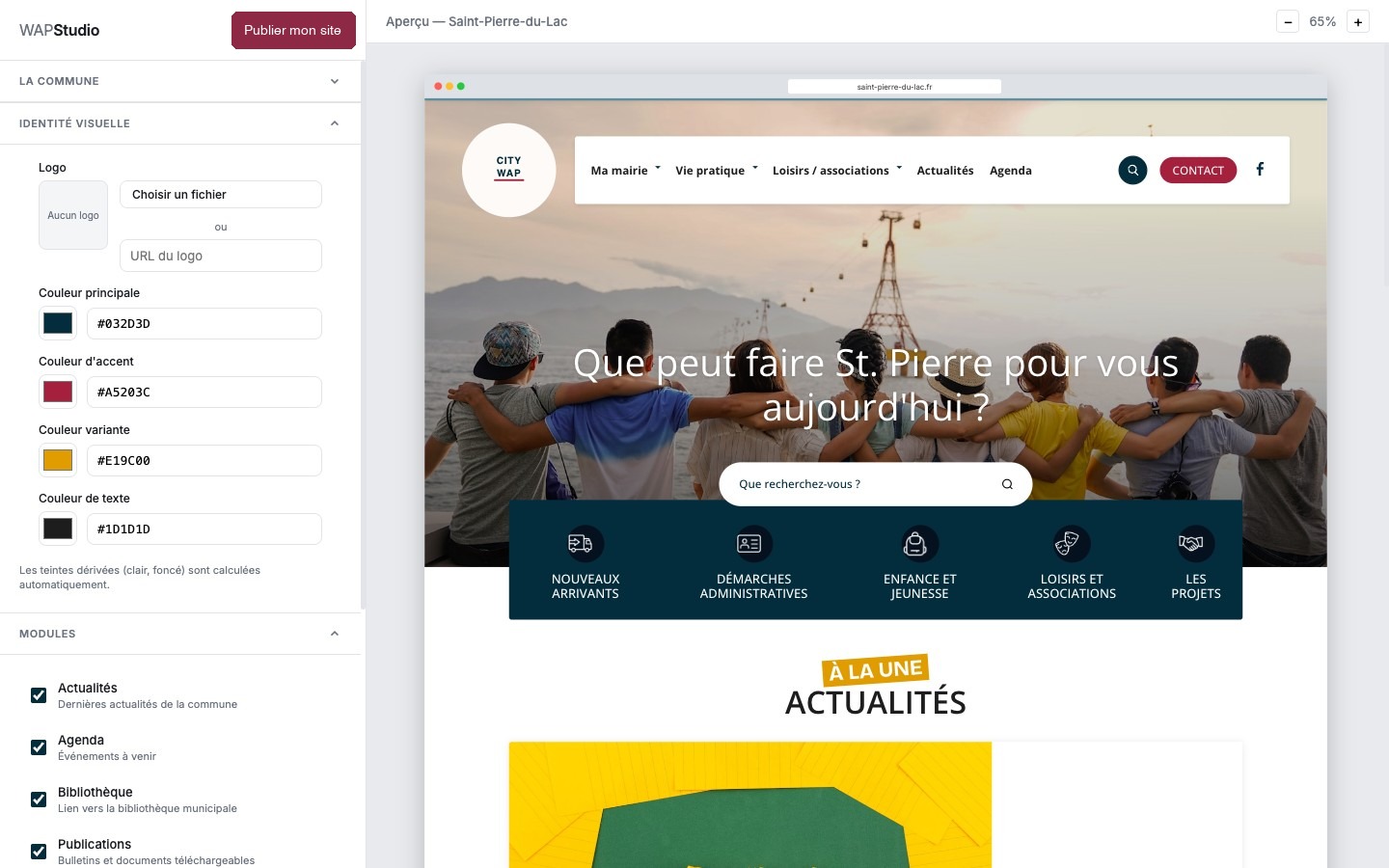Screen dimensions: 1389x868
Task: Click the Couleur d'accent swatch
Action: (x=58, y=392)
